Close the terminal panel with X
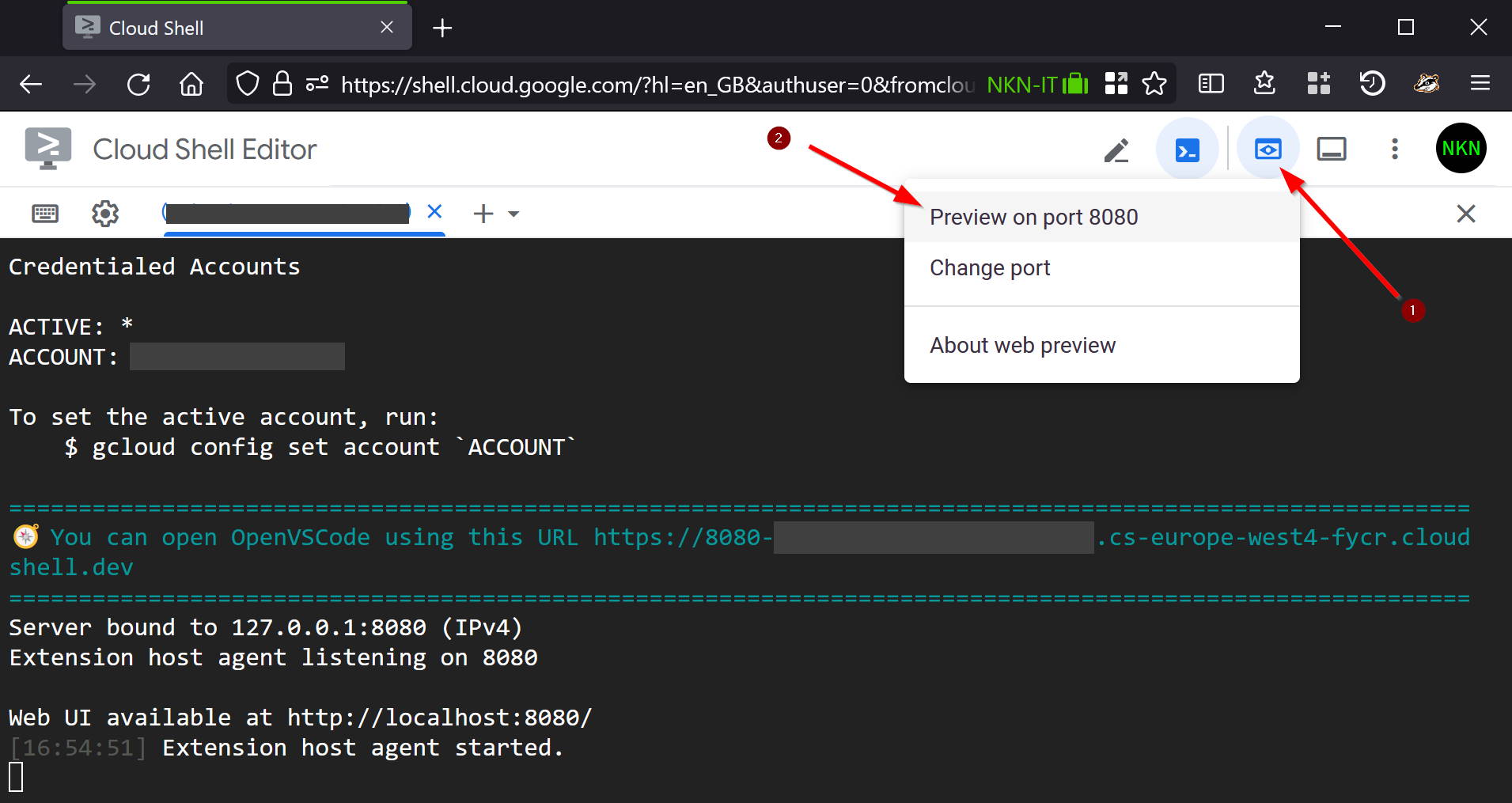Viewport: 1512px width, 803px height. [1466, 214]
